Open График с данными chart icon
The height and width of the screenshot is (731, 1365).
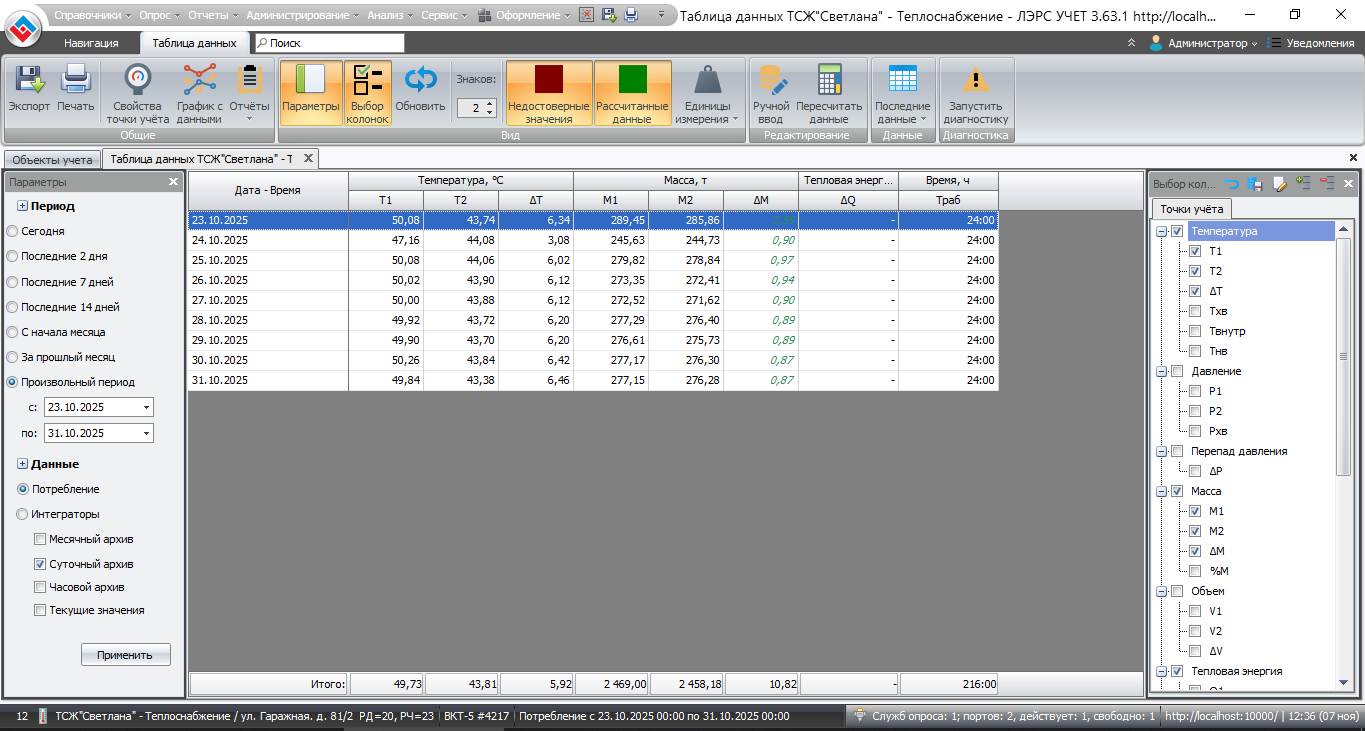click(x=199, y=80)
